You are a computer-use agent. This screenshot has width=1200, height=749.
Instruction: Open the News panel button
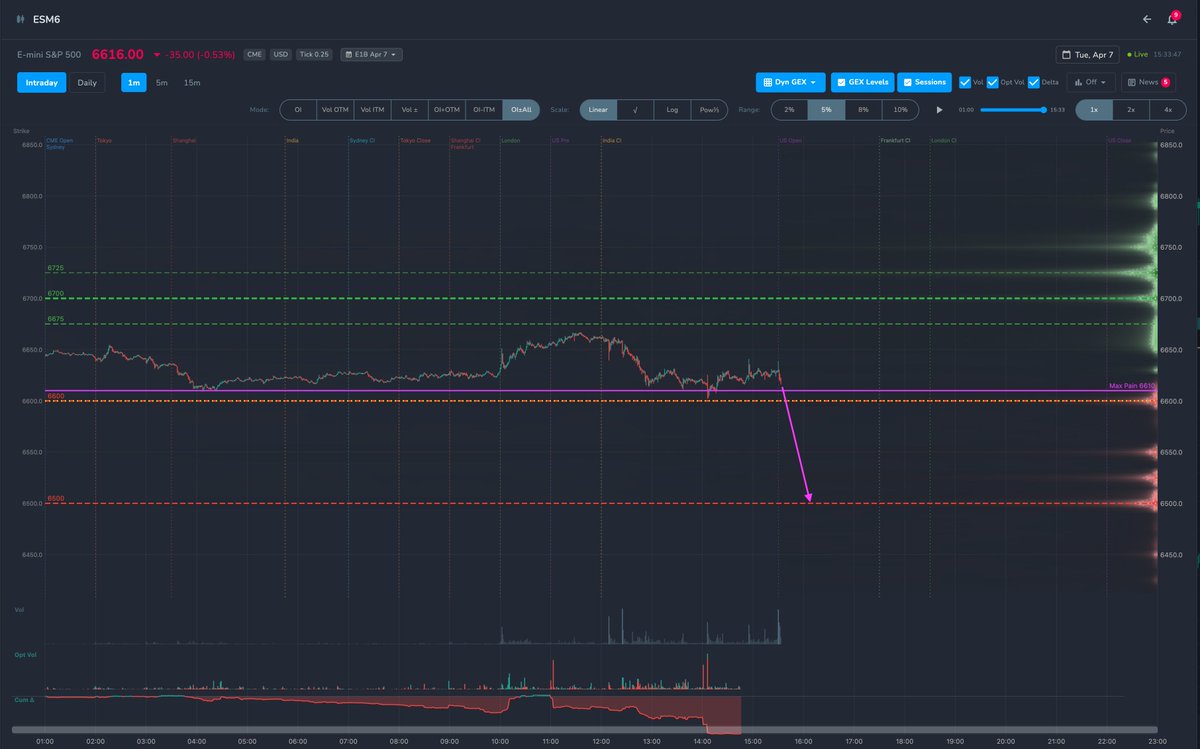click(x=1148, y=82)
